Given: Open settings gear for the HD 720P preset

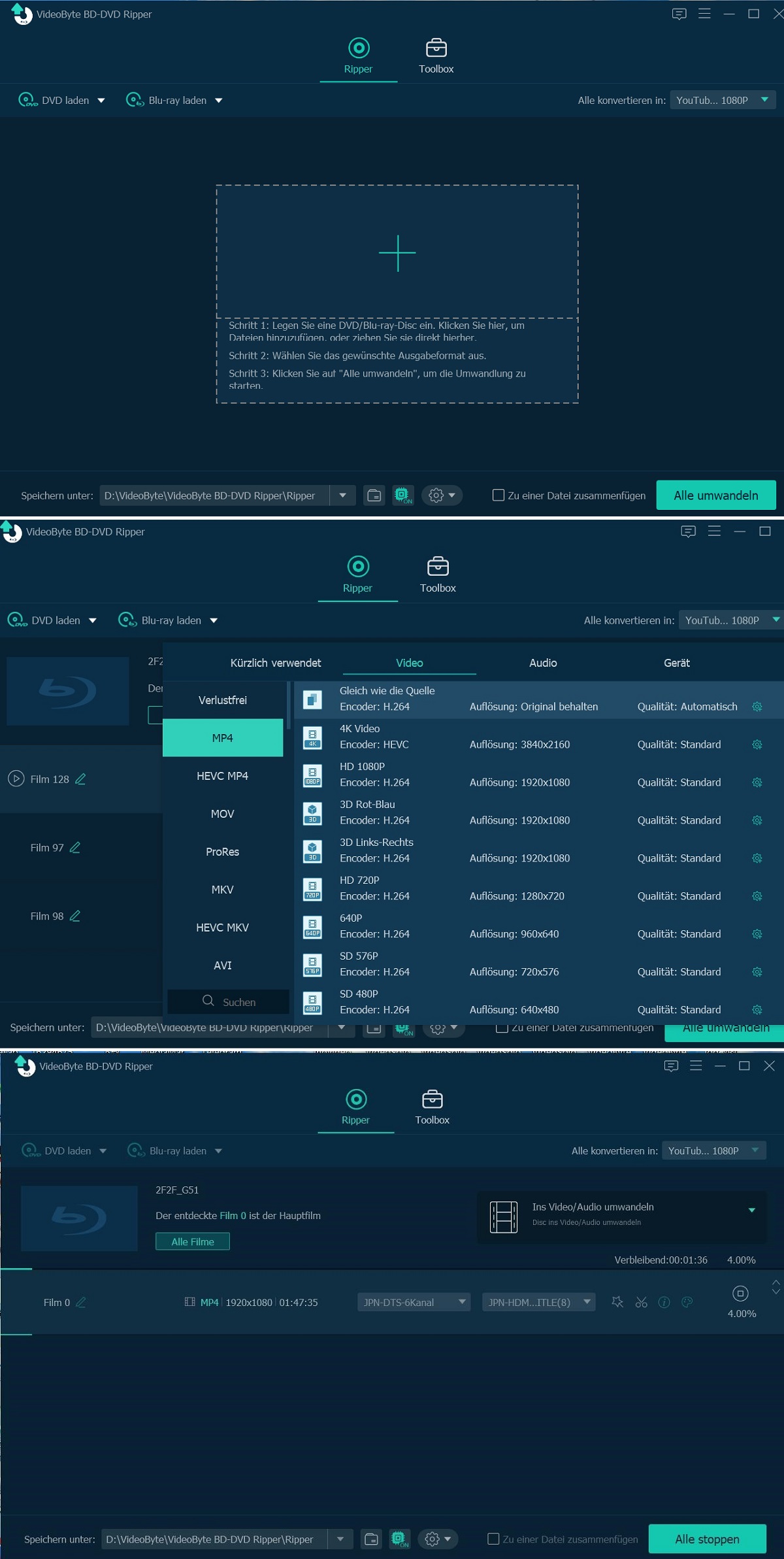Looking at the screenshot, I should [x=757, y=896].
